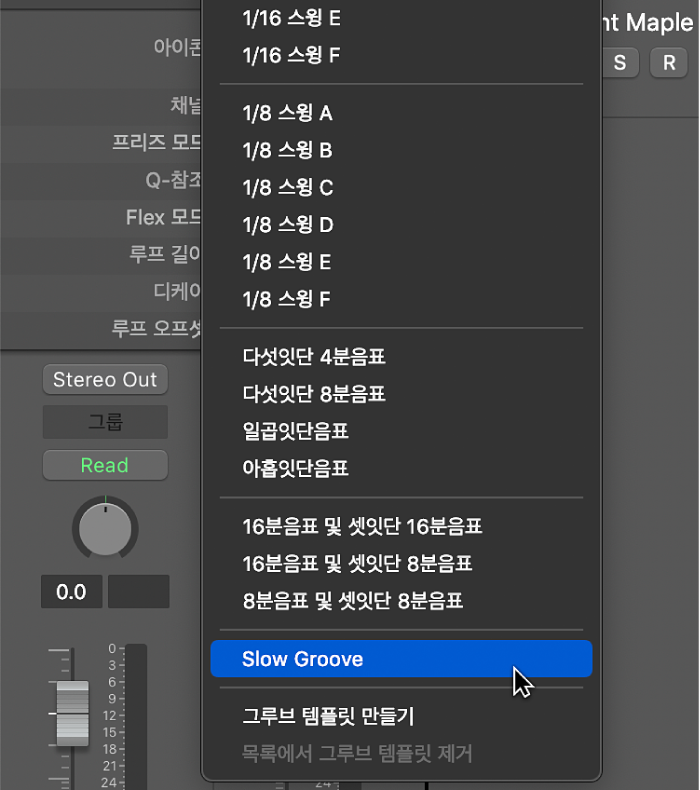
Task: Click the 프리즈 모드 inspector row
Action: pos(101,143)
